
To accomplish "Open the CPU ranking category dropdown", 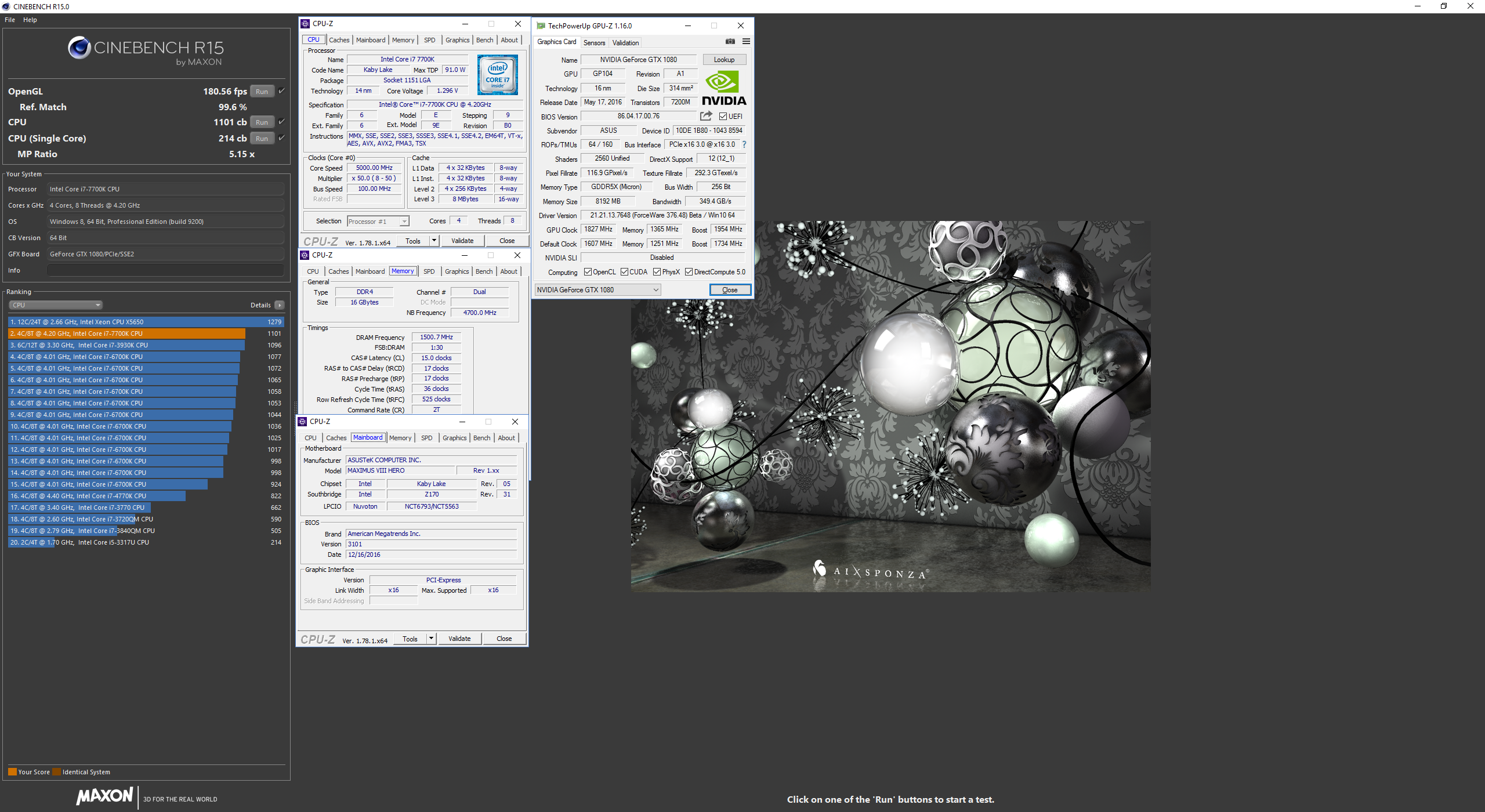I will pos(56,305).
